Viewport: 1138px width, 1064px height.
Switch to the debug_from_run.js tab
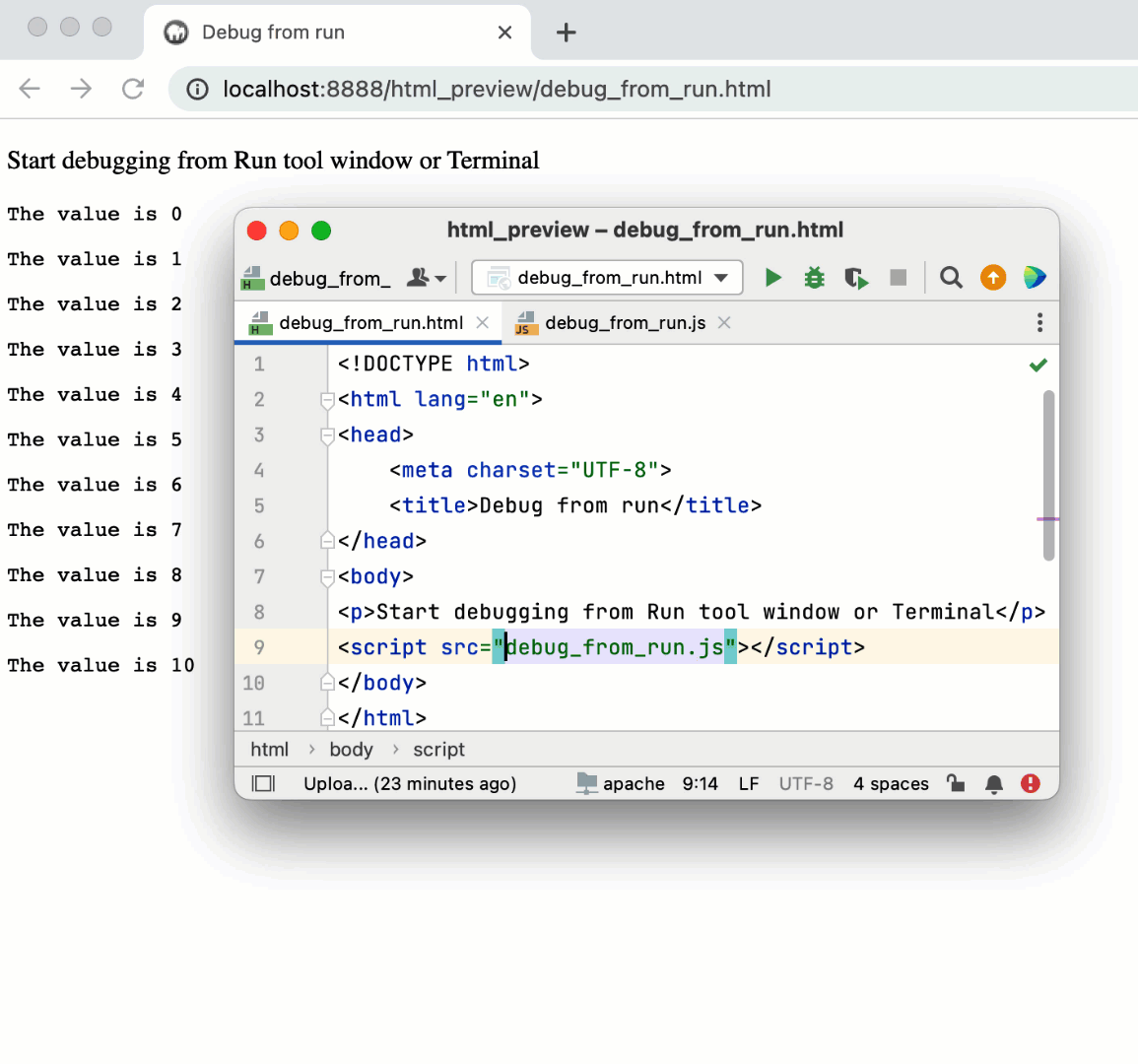point(623,322)
